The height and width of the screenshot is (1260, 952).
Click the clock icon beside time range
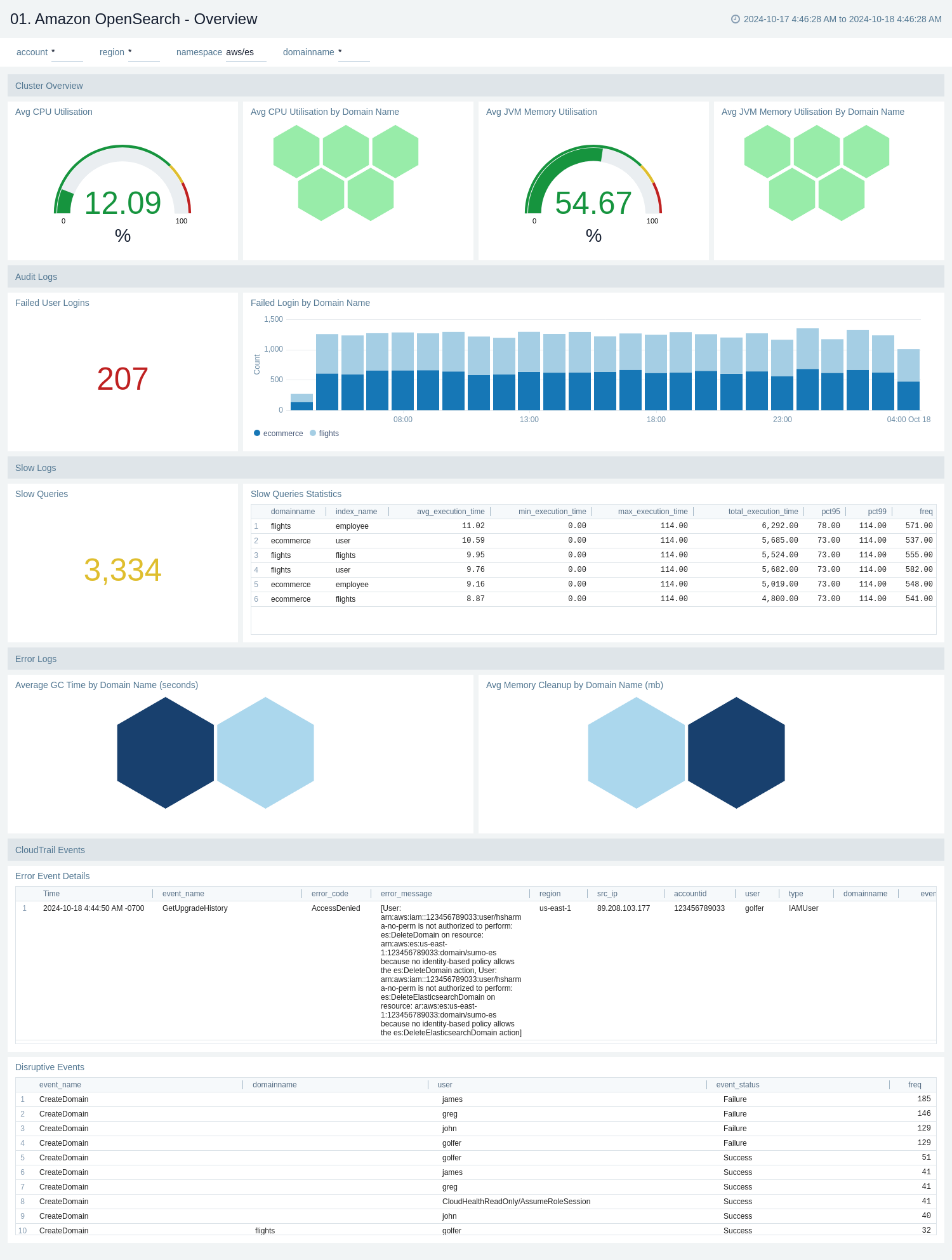pyautogui.click(x=735, y=19)
